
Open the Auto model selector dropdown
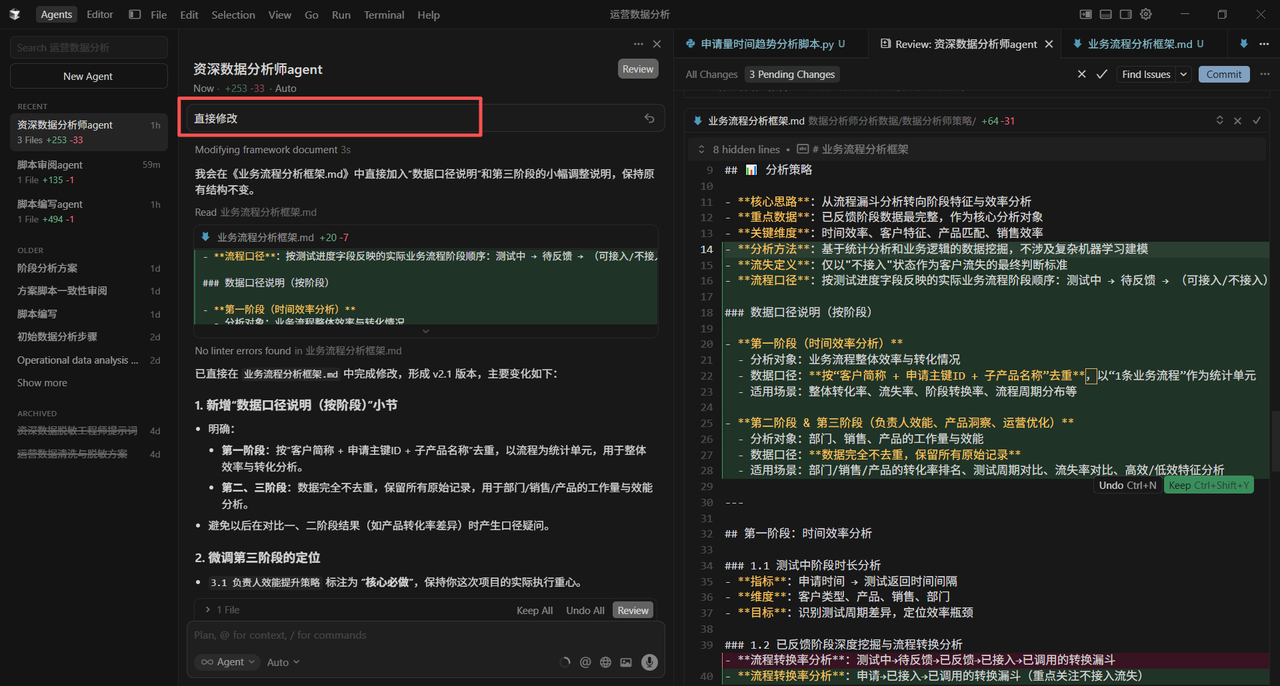(281, 661)
